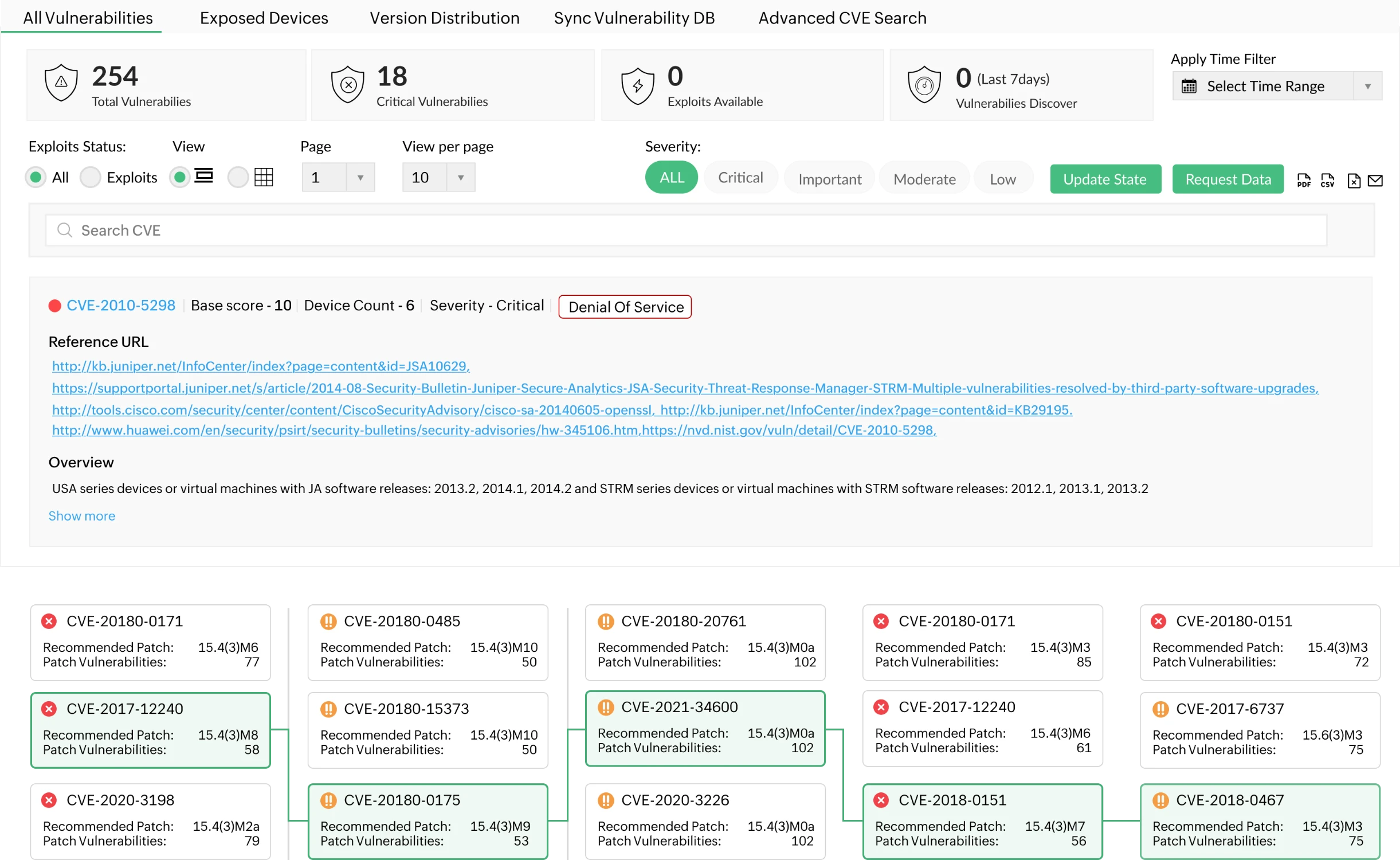Export the report as Excel file
Viewport: 1400px width, 860px height.
click(x=1354, y=181)
